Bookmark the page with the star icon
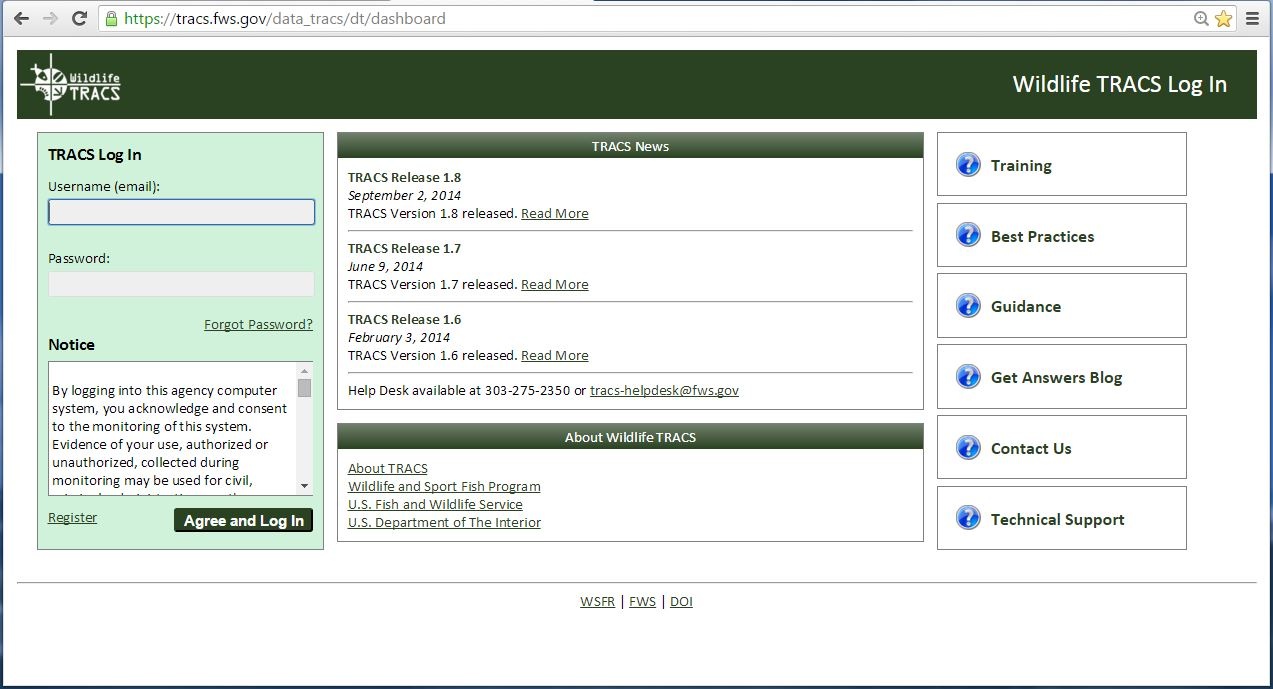Screen dimensions: 1273x689 [1224, 18]
